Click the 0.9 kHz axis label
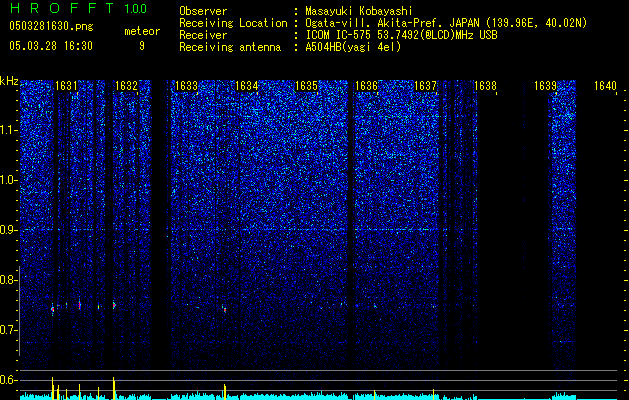This screenshot has height=400, width=629. click(x=7, y=230)
